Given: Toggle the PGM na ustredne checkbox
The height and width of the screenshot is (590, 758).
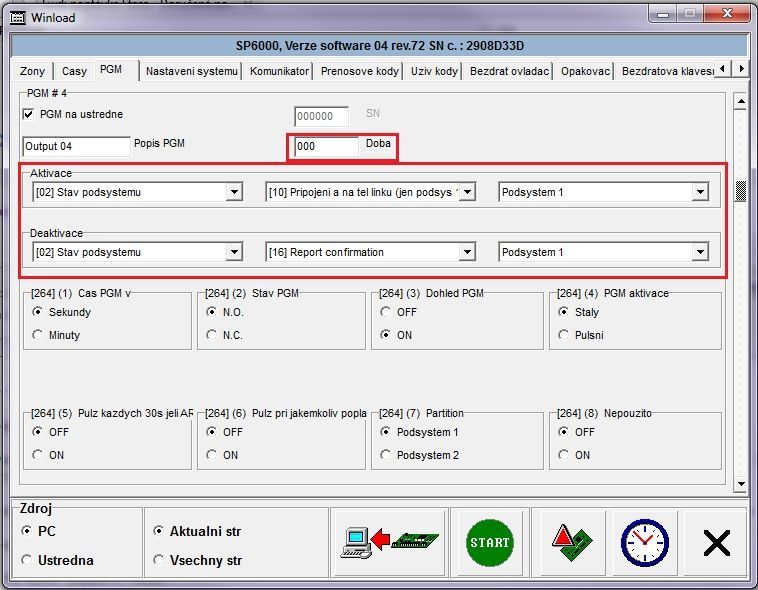Looking at the screenshot, I should [29, 114].
